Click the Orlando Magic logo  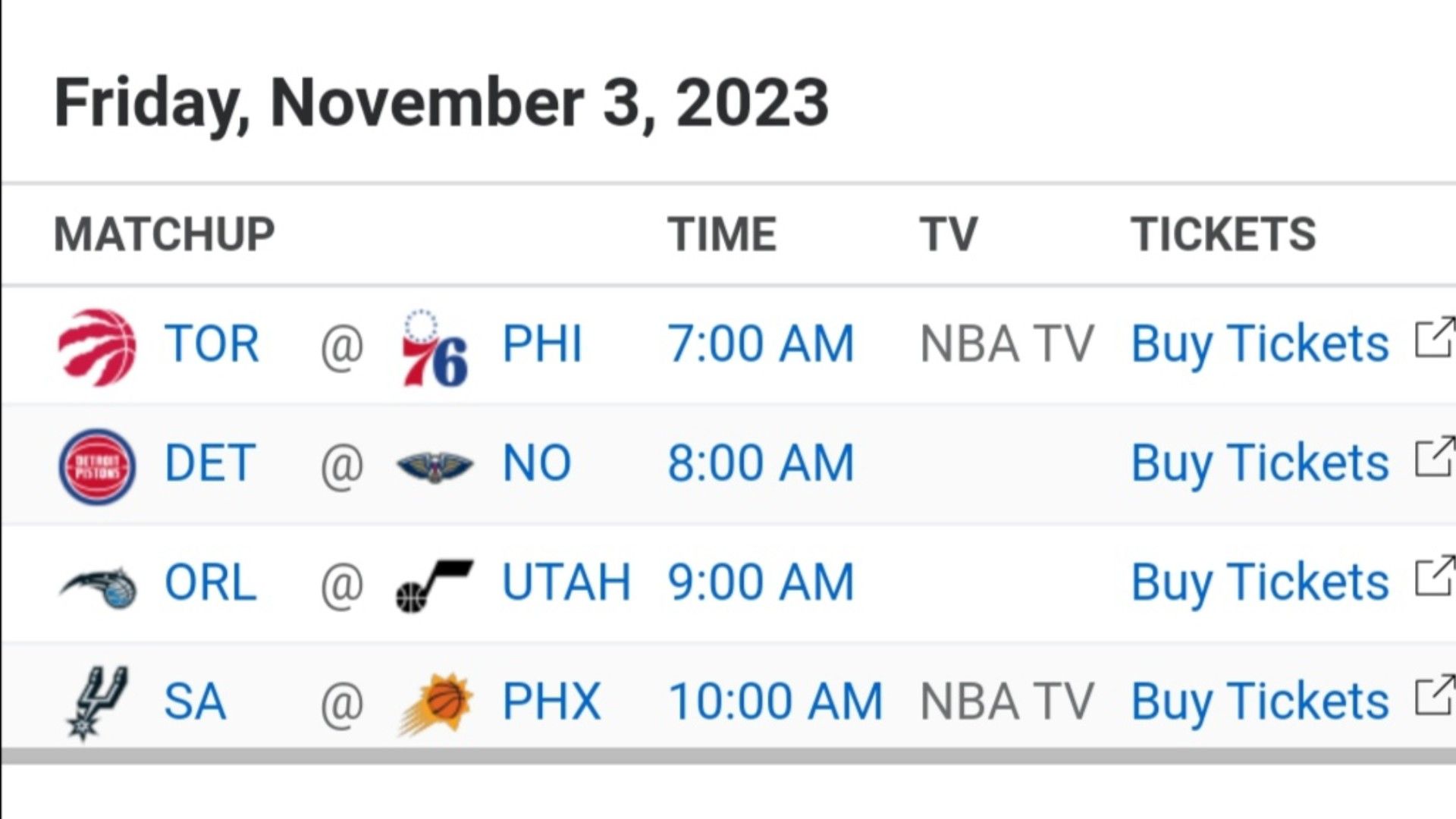[x=97, y=586]
